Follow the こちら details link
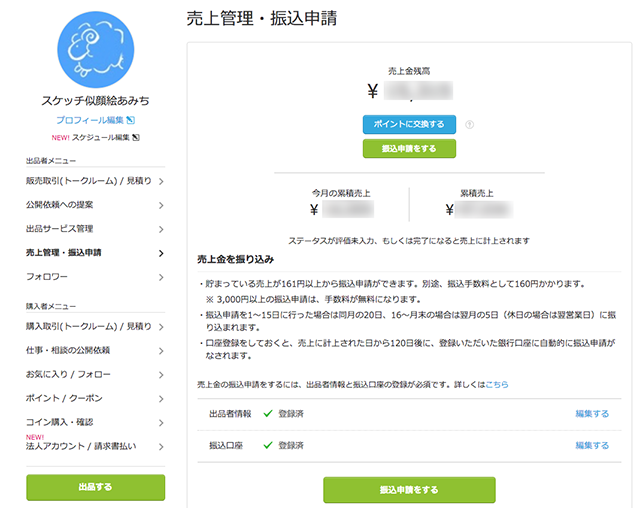640x508 pixels. point(497,384)
